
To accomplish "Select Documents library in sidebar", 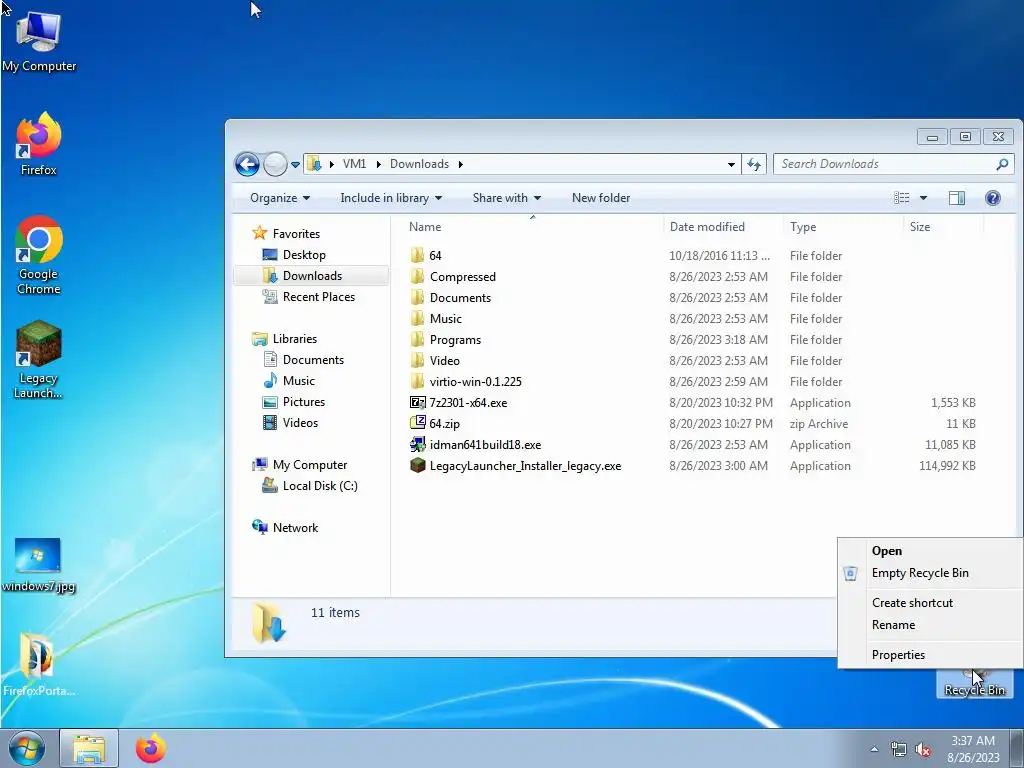I will (x=303, y=359).
